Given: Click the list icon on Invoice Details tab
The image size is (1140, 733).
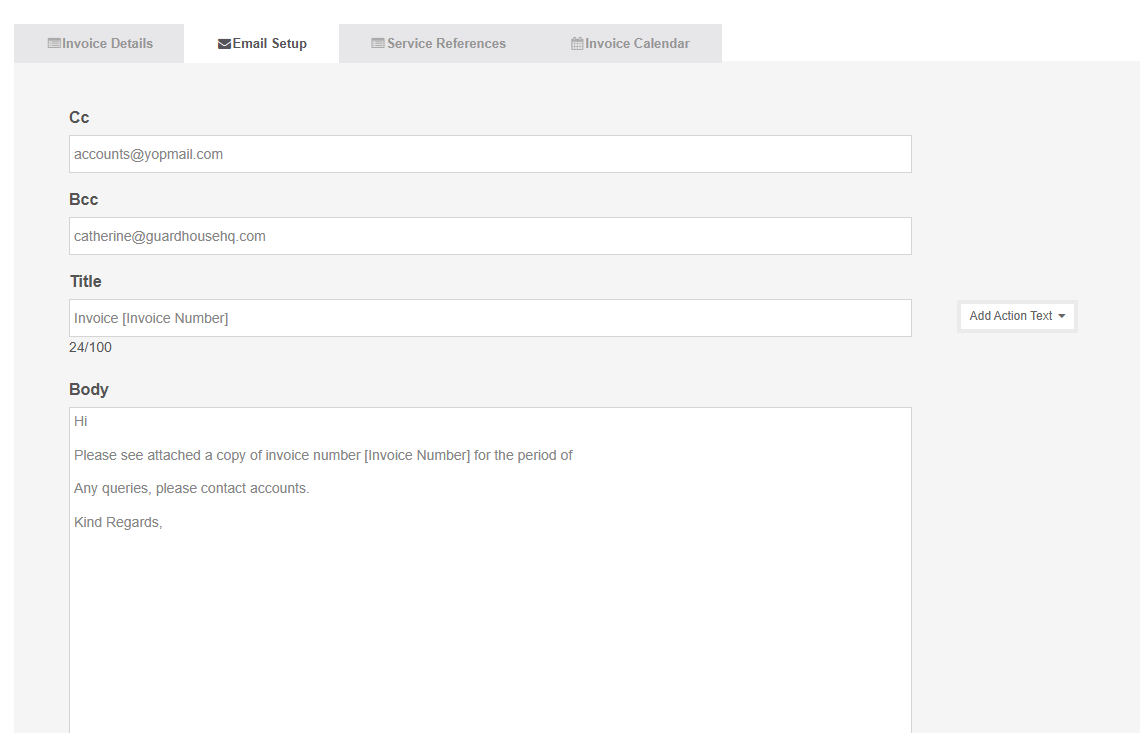Looking at the screenshot, I should [x=54, y=44].
